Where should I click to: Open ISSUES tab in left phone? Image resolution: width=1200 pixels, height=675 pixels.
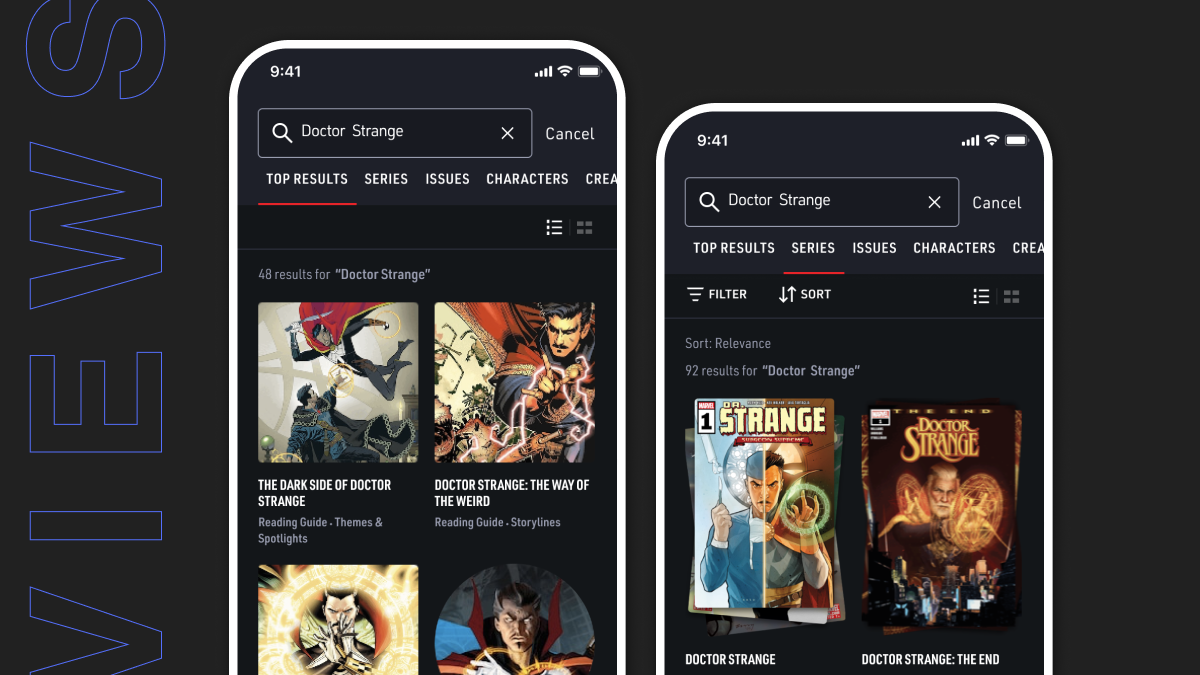(447, 179)
